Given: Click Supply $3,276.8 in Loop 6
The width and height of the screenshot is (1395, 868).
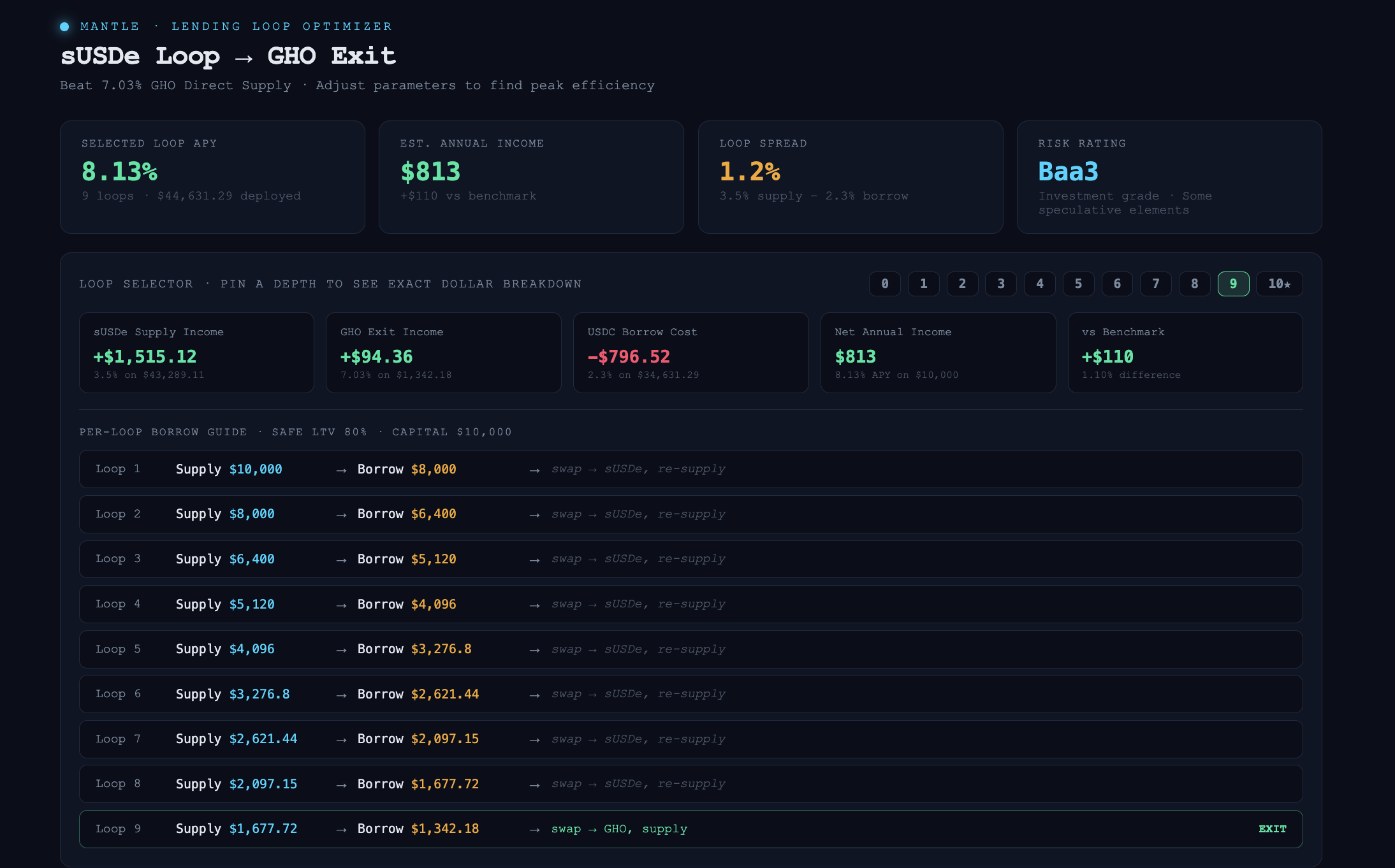Looking at the screenshot, I should point(233,694).
